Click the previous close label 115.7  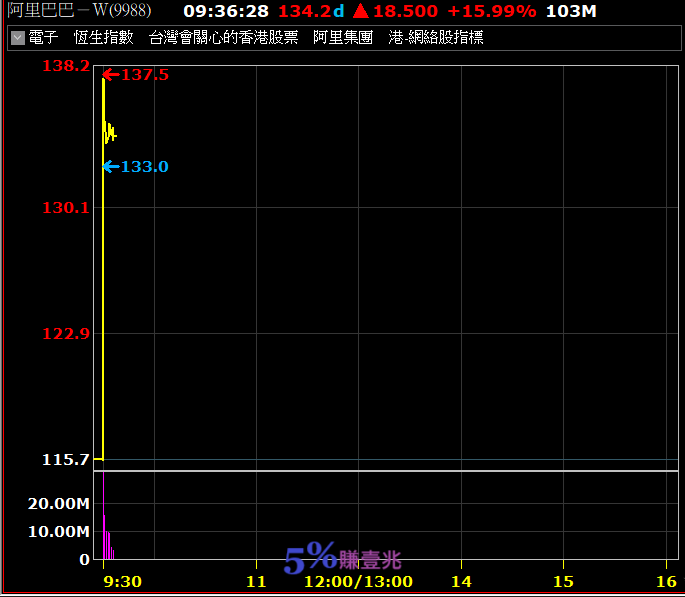click(x=66, y=459)
